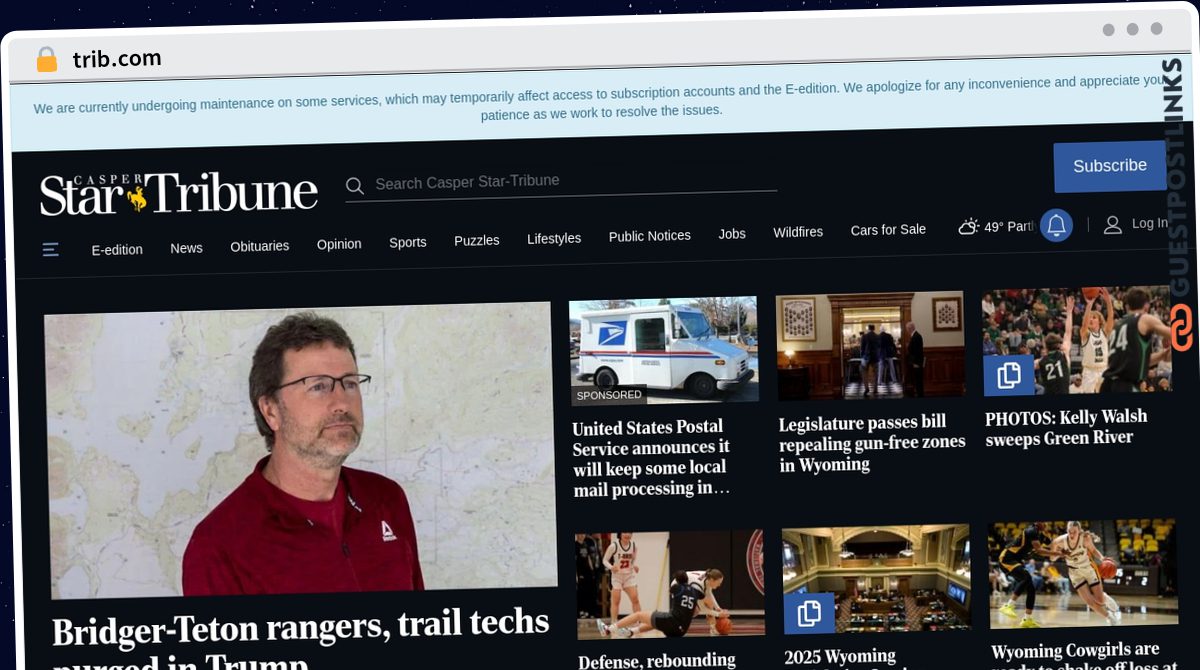
Task: Open the legislature doorway photo
Action: pos(870,346)
